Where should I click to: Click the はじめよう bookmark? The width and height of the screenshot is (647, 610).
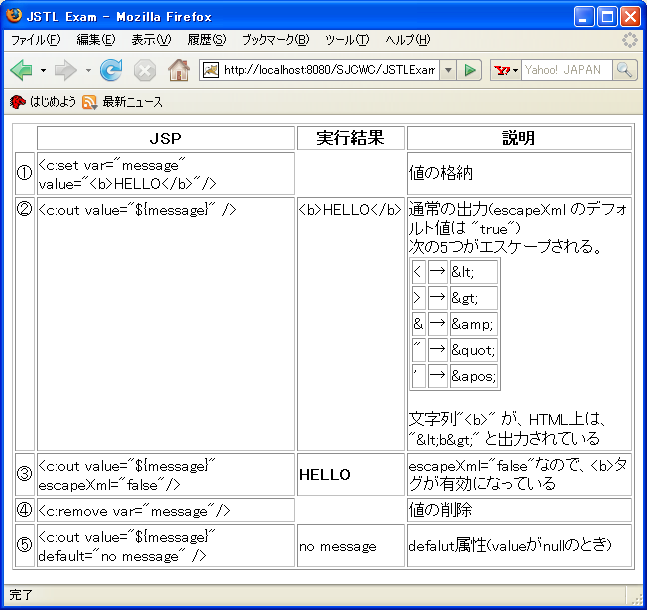[x=43, y=102]
